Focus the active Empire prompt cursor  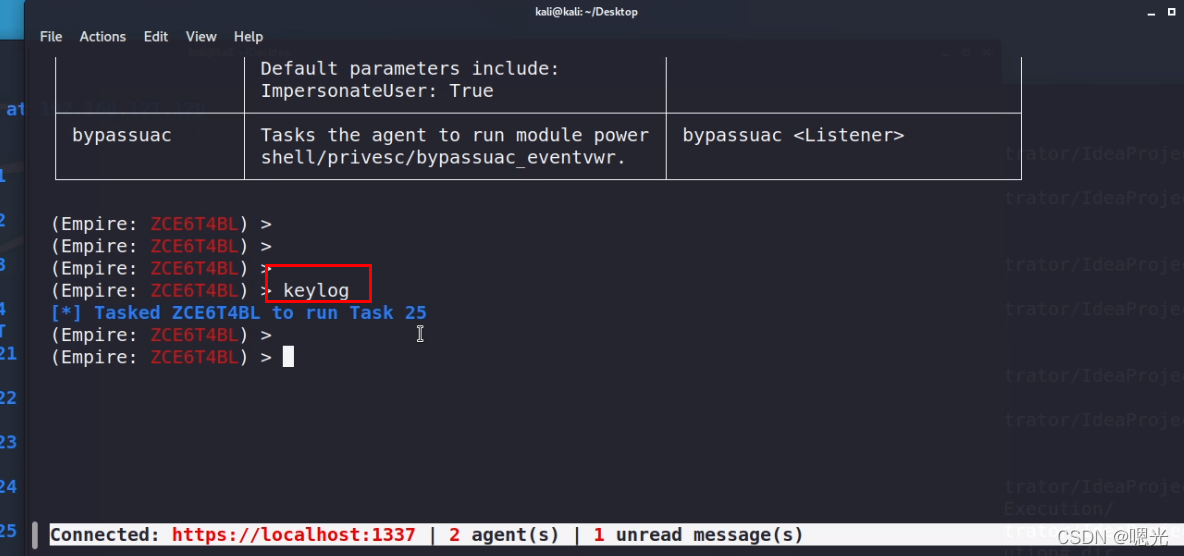pos(288,357)
